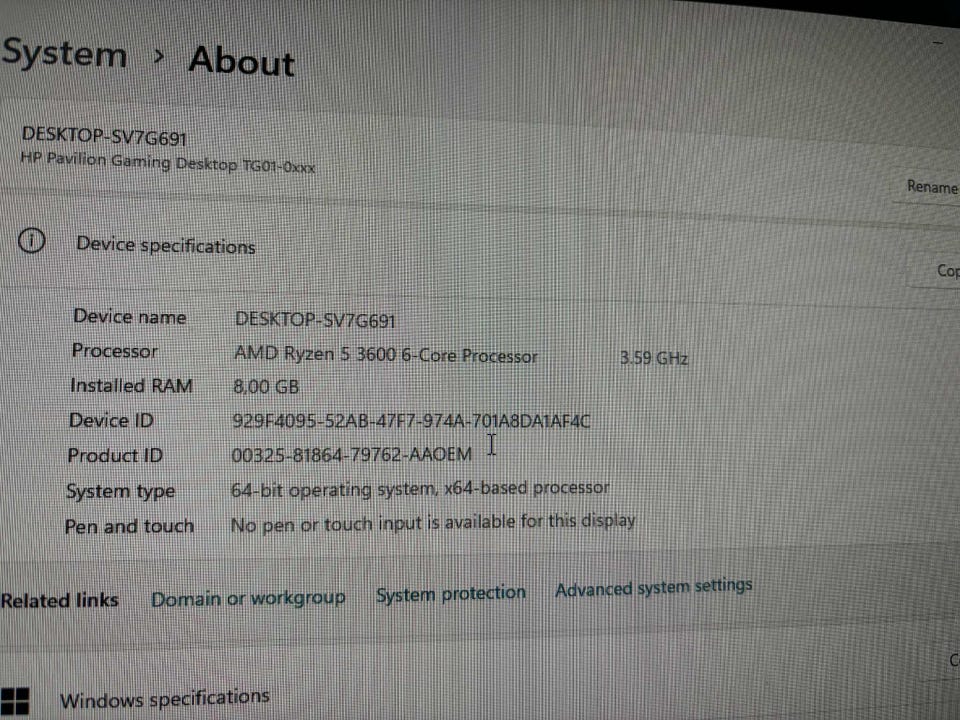Viewport: 960px width, 720px height.
Task: Select the No pen or touch input text
Action: (433, 523)
